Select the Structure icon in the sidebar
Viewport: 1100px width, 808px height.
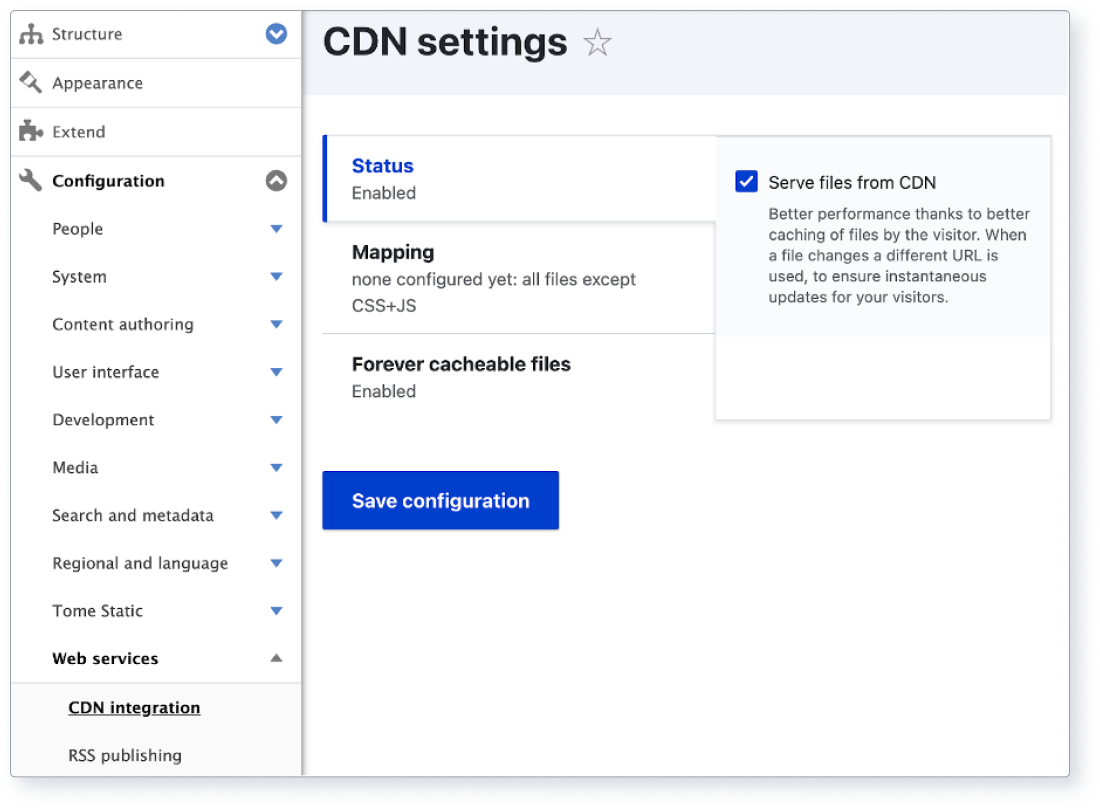pyautogui.click(x=31, y=33)
